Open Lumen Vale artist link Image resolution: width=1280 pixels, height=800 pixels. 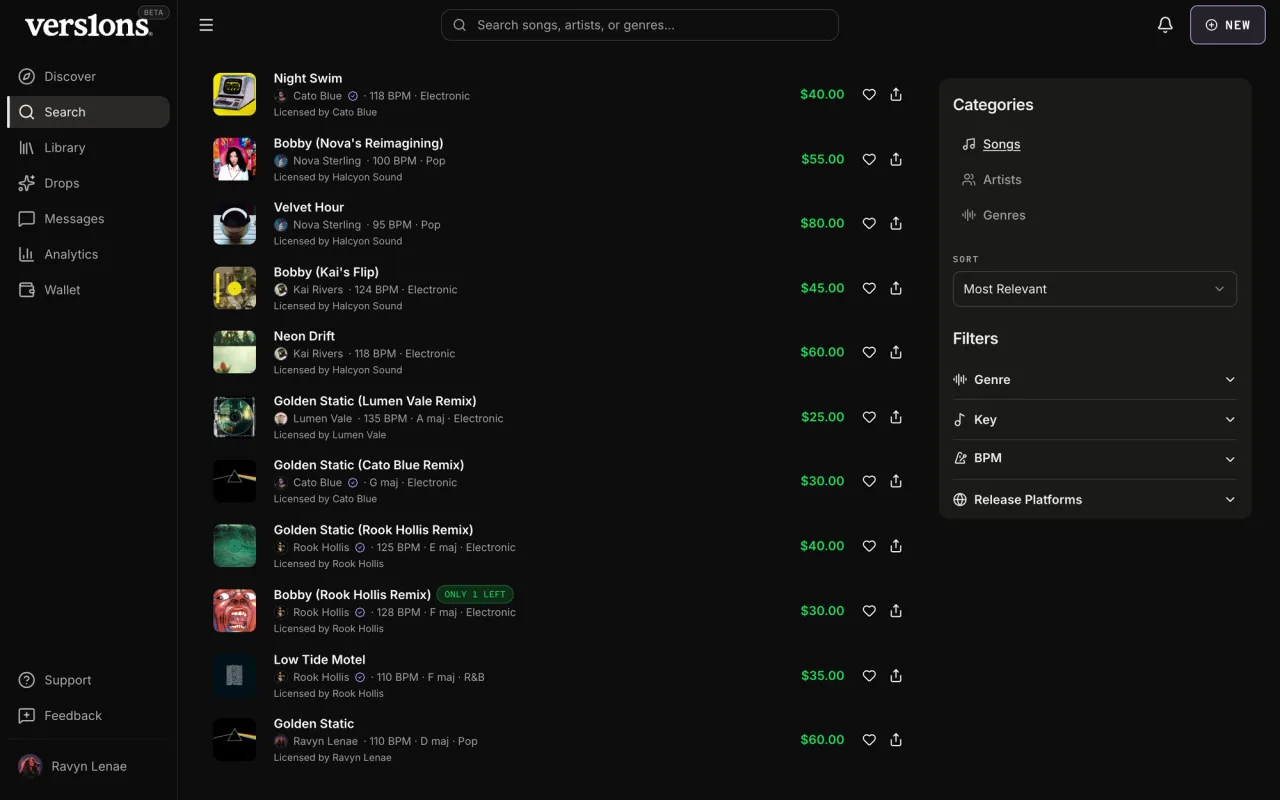(322, 419)
